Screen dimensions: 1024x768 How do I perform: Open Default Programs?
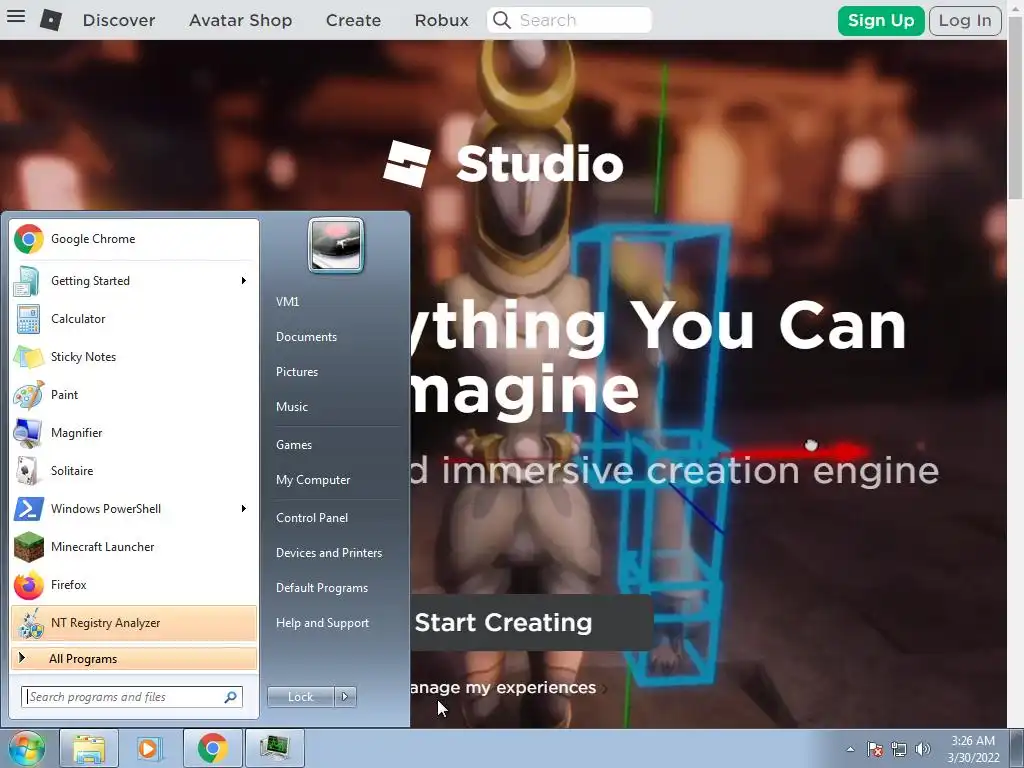(322, 588)
